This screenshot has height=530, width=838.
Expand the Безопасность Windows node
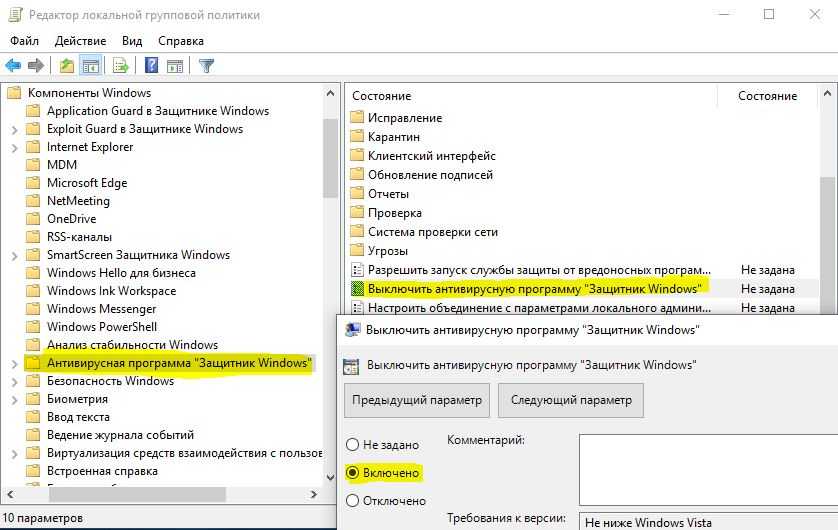pos(14,382)
